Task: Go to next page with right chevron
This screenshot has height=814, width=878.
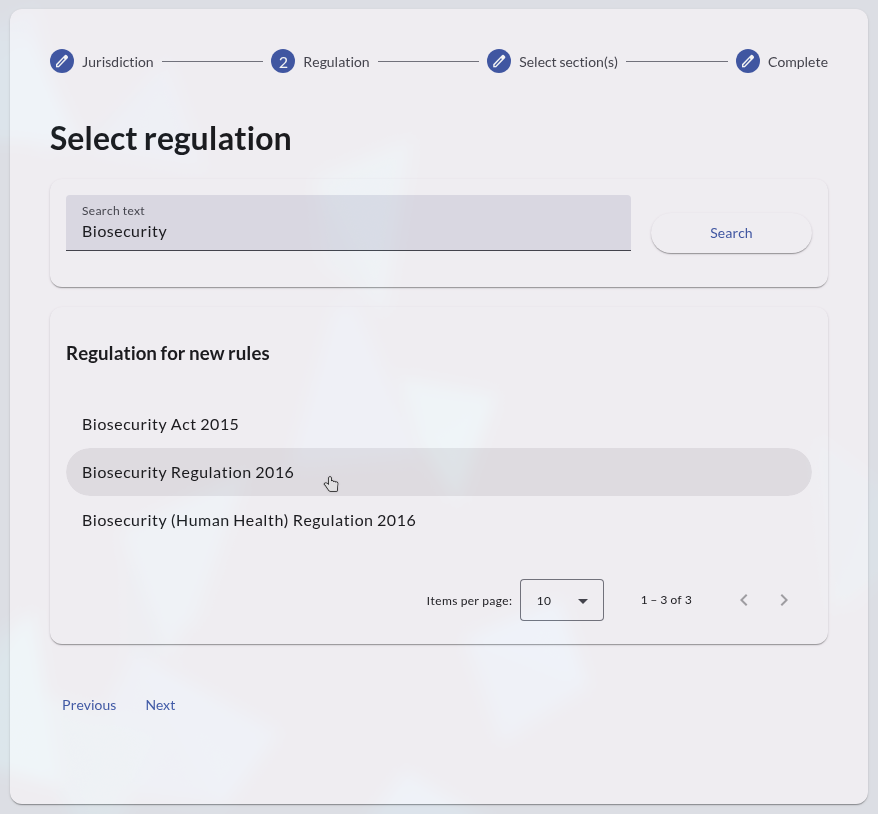Action: (x=784, y=600)
